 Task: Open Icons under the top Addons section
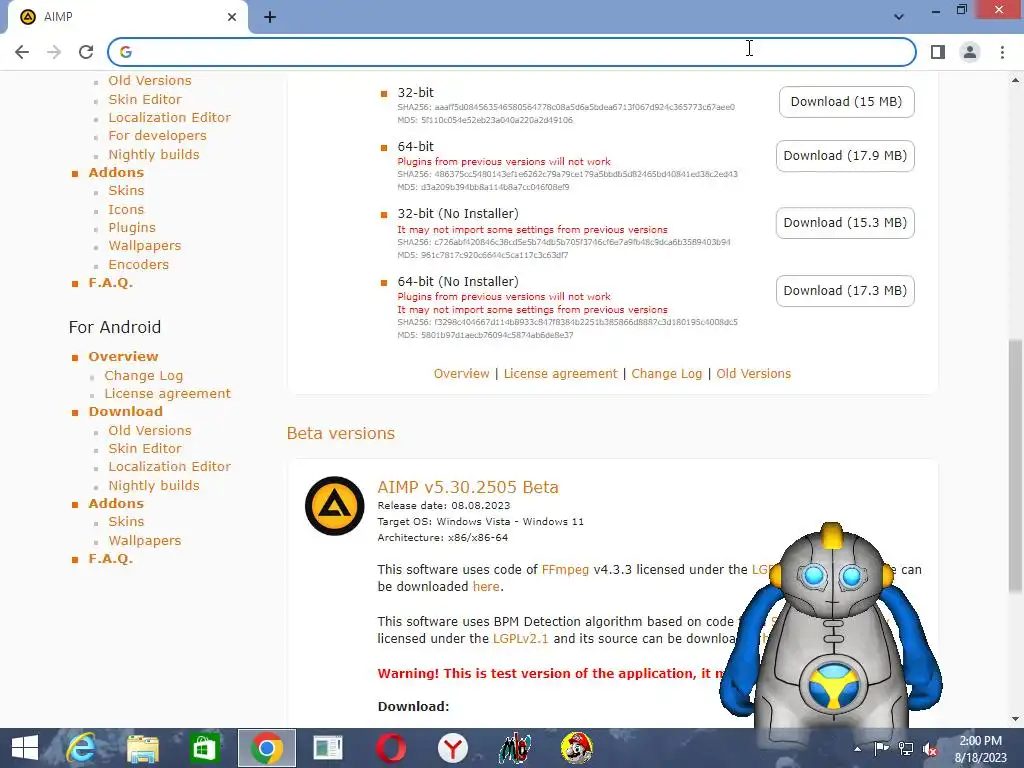point(126,210)
